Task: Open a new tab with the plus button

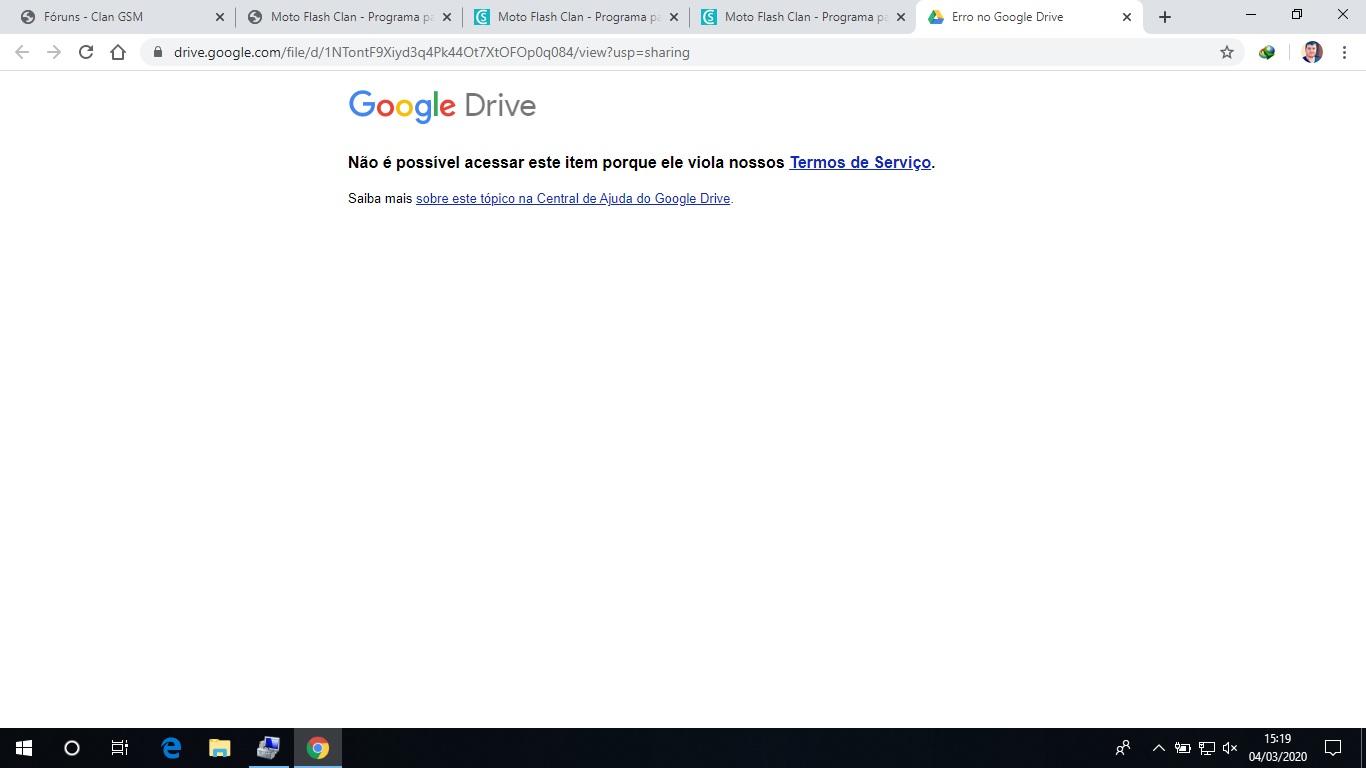Action: point(1164,17)
